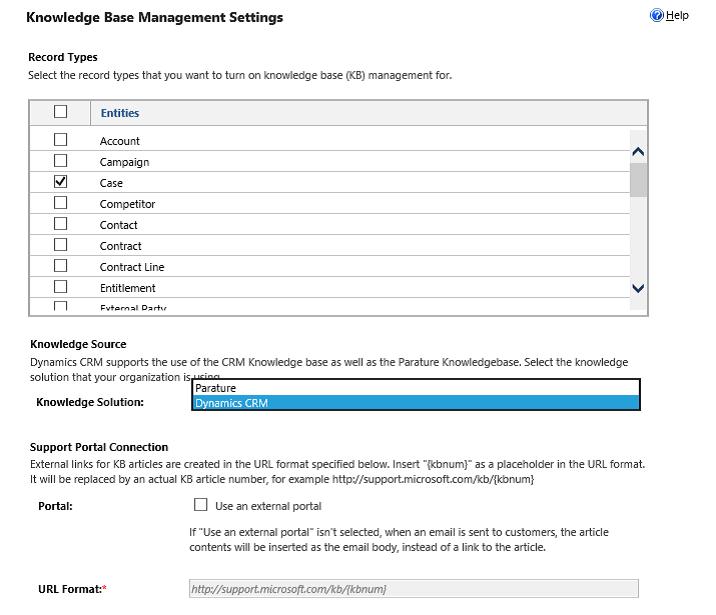This screenshot has width=716, height=615.
Task: Click the Contract Line row label
Action: (132, 267)
